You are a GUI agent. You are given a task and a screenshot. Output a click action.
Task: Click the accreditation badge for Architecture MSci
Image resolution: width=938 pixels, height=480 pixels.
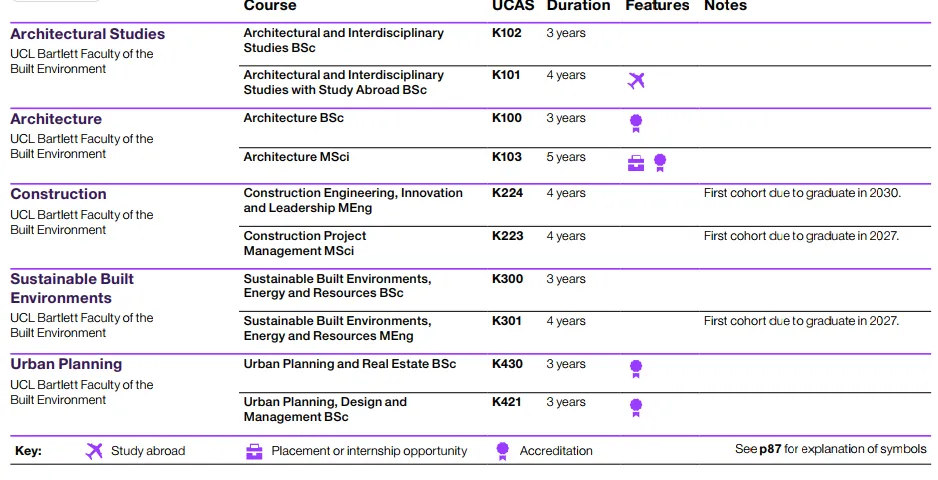click(660, 162)
